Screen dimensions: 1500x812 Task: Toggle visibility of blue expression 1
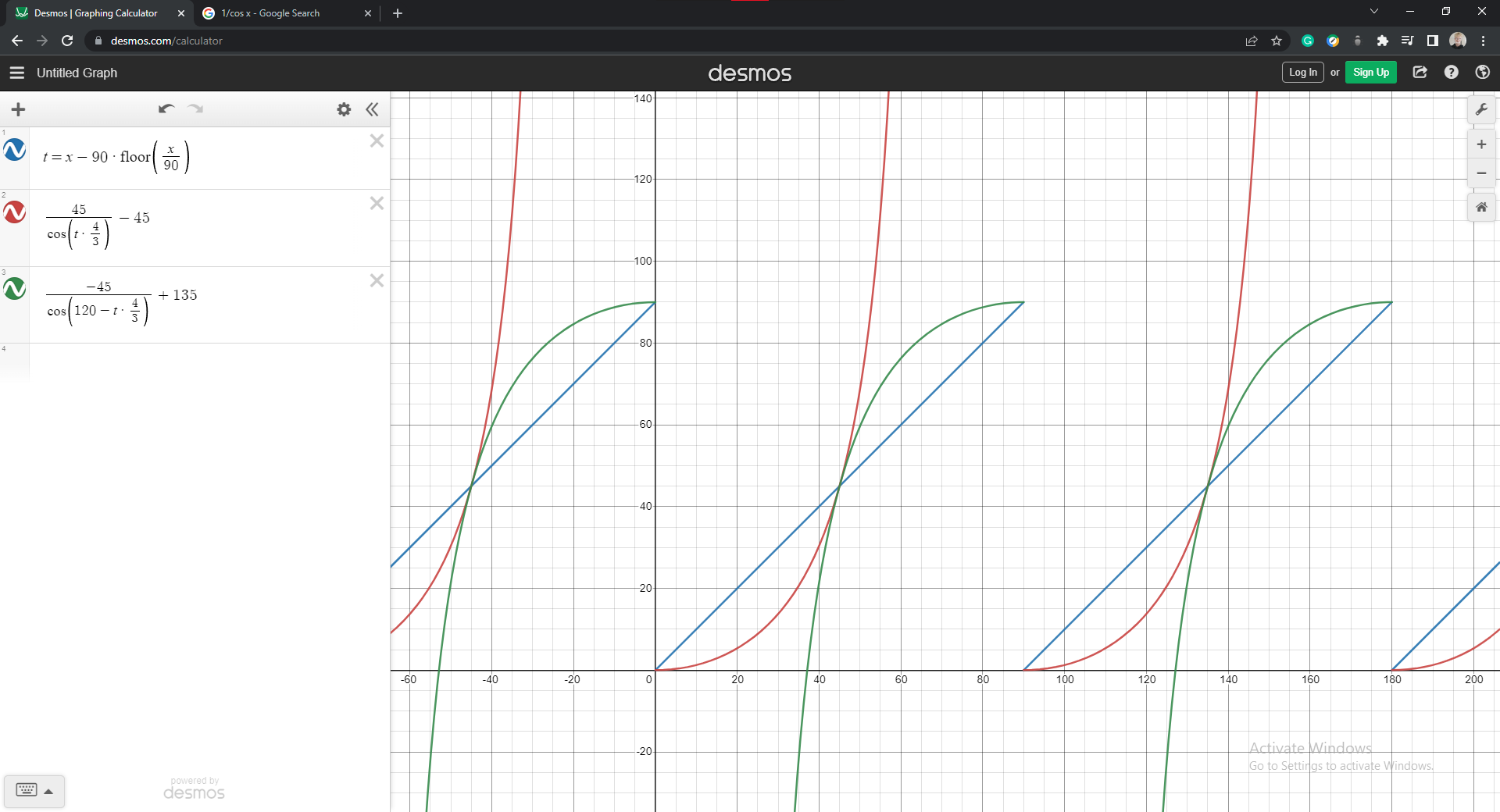[x=15, y=150]
